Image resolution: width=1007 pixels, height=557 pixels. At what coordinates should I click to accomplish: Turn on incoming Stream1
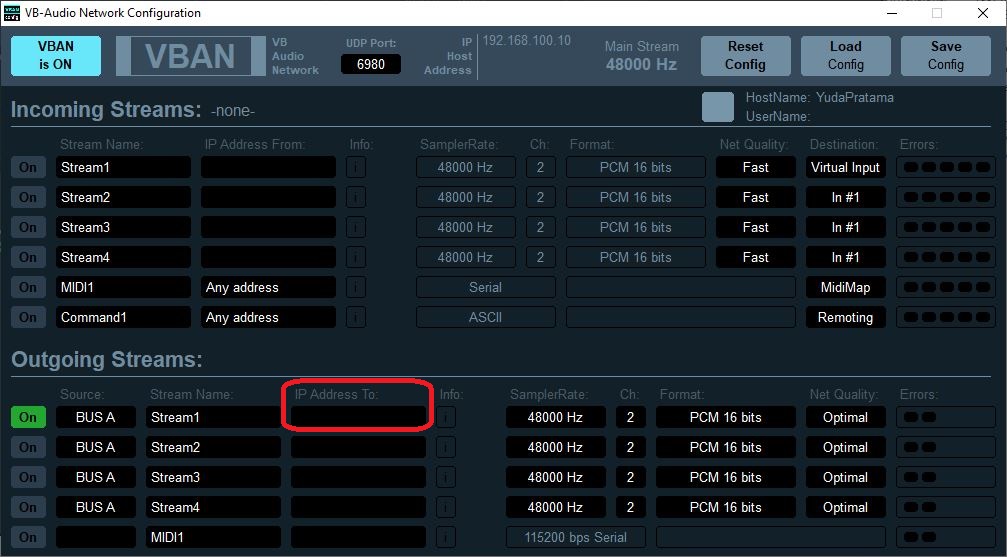28,167
